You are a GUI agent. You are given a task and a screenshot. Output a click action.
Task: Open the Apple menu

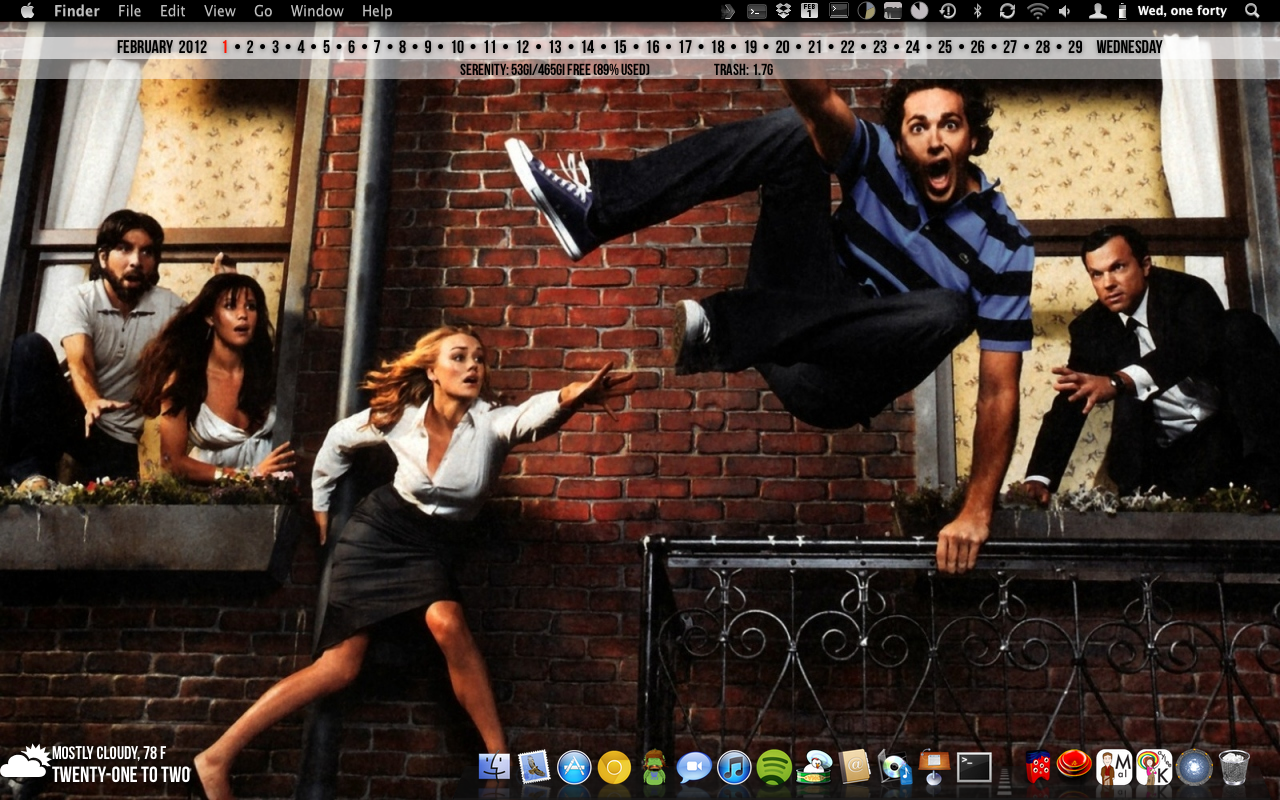(27, 11)
